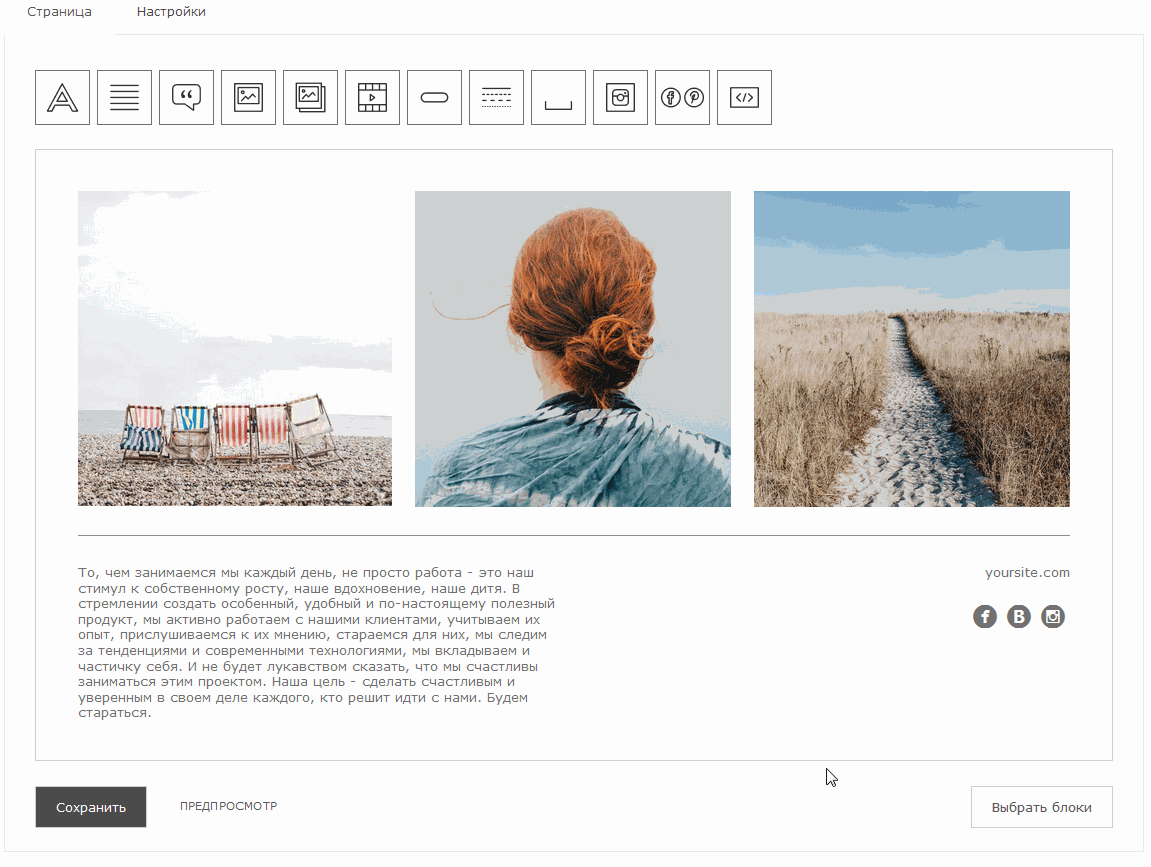The width and height of the screenshot is (1151, 867).
Task: Select the field path photo
Action: 912,349
